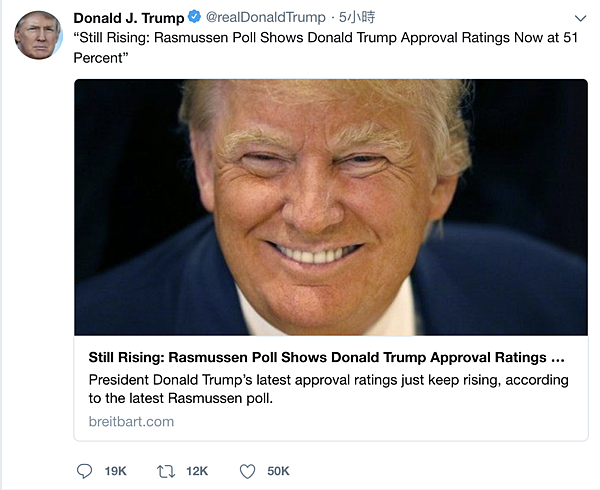
Task: Select the 19K replies count
Action: coord(116,471)
